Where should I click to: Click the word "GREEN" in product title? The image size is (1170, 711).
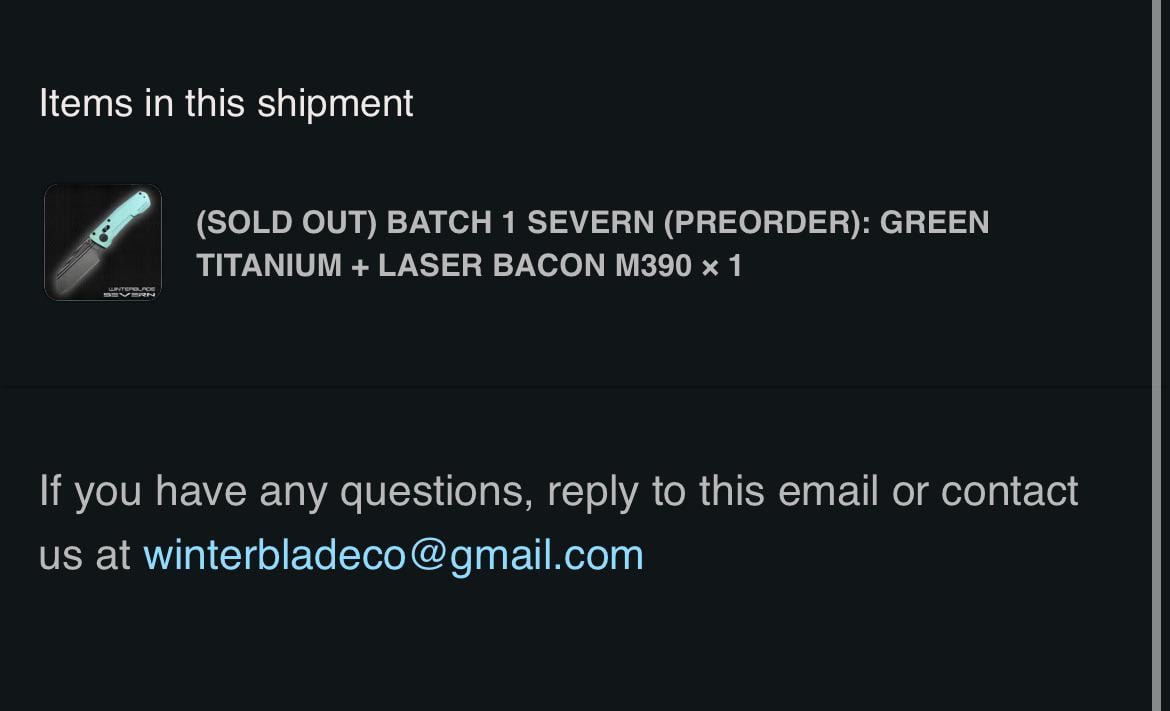pyautogui.click(x=934, y=222)
